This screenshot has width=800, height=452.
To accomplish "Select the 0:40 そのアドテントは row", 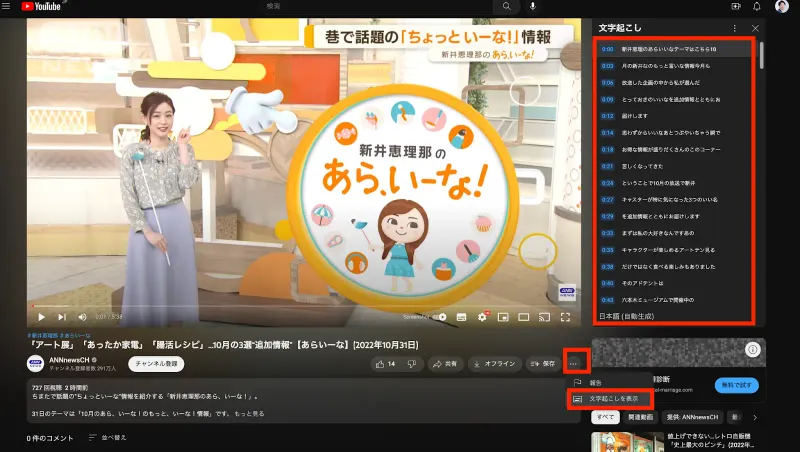I will pyautogui.click(x=674, y=283).
